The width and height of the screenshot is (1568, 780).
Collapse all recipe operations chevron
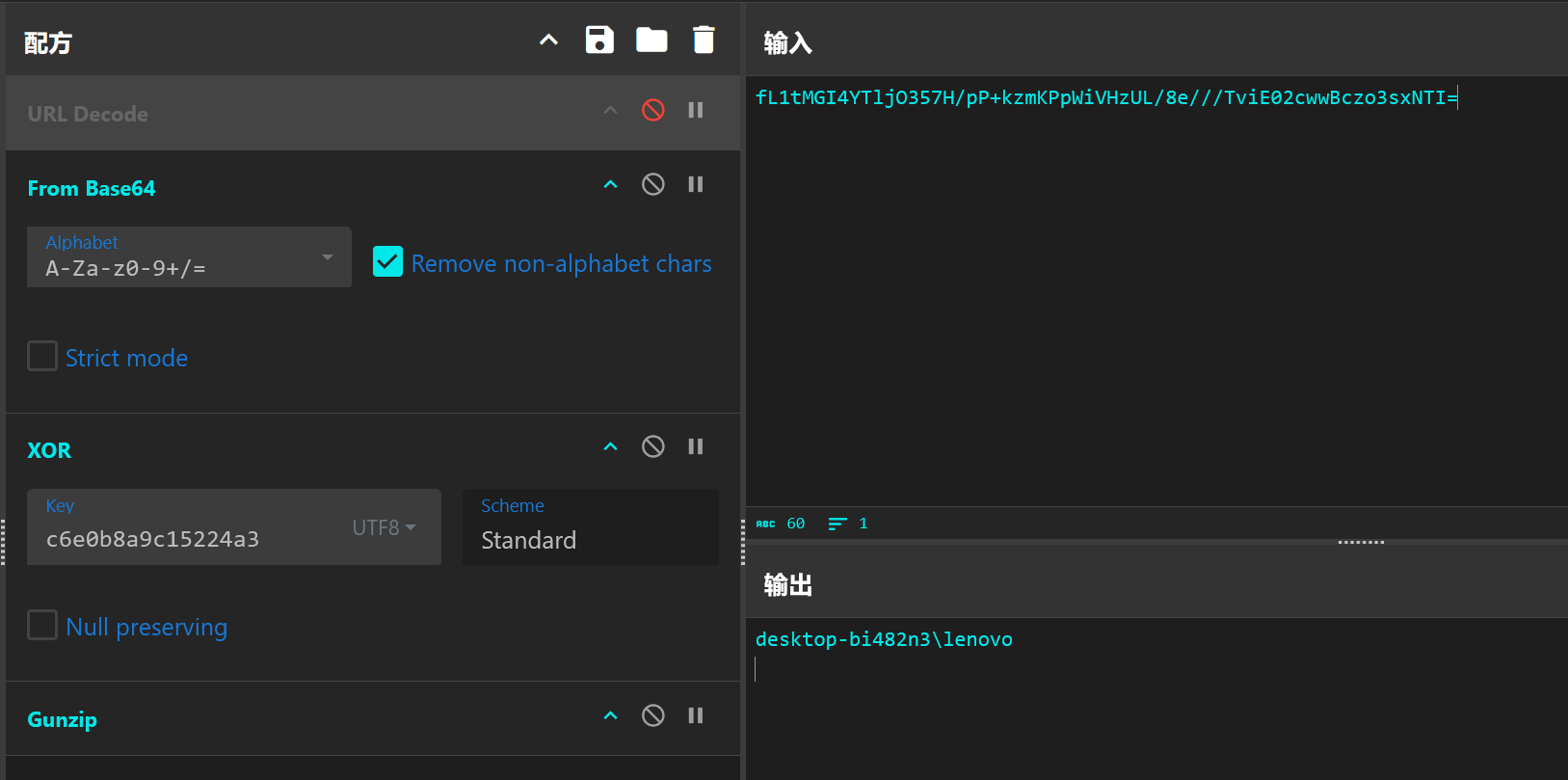click(x=548, y=40)
